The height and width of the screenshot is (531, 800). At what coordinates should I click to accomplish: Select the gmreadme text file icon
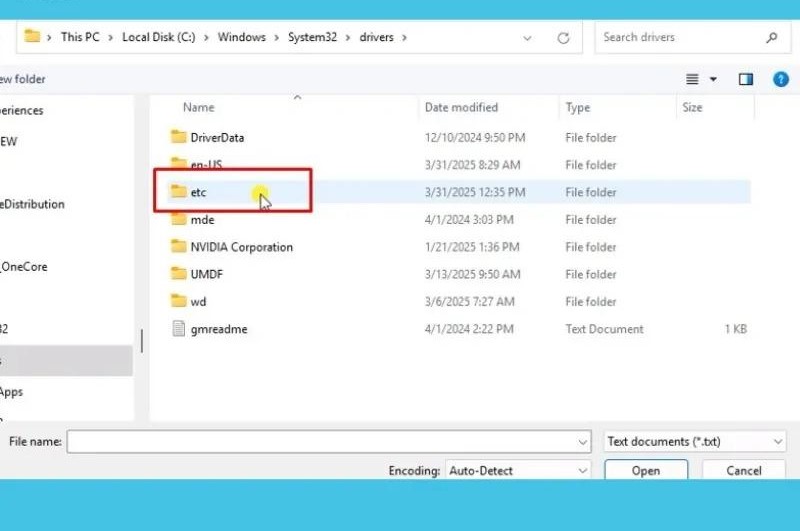coord(179,328)
